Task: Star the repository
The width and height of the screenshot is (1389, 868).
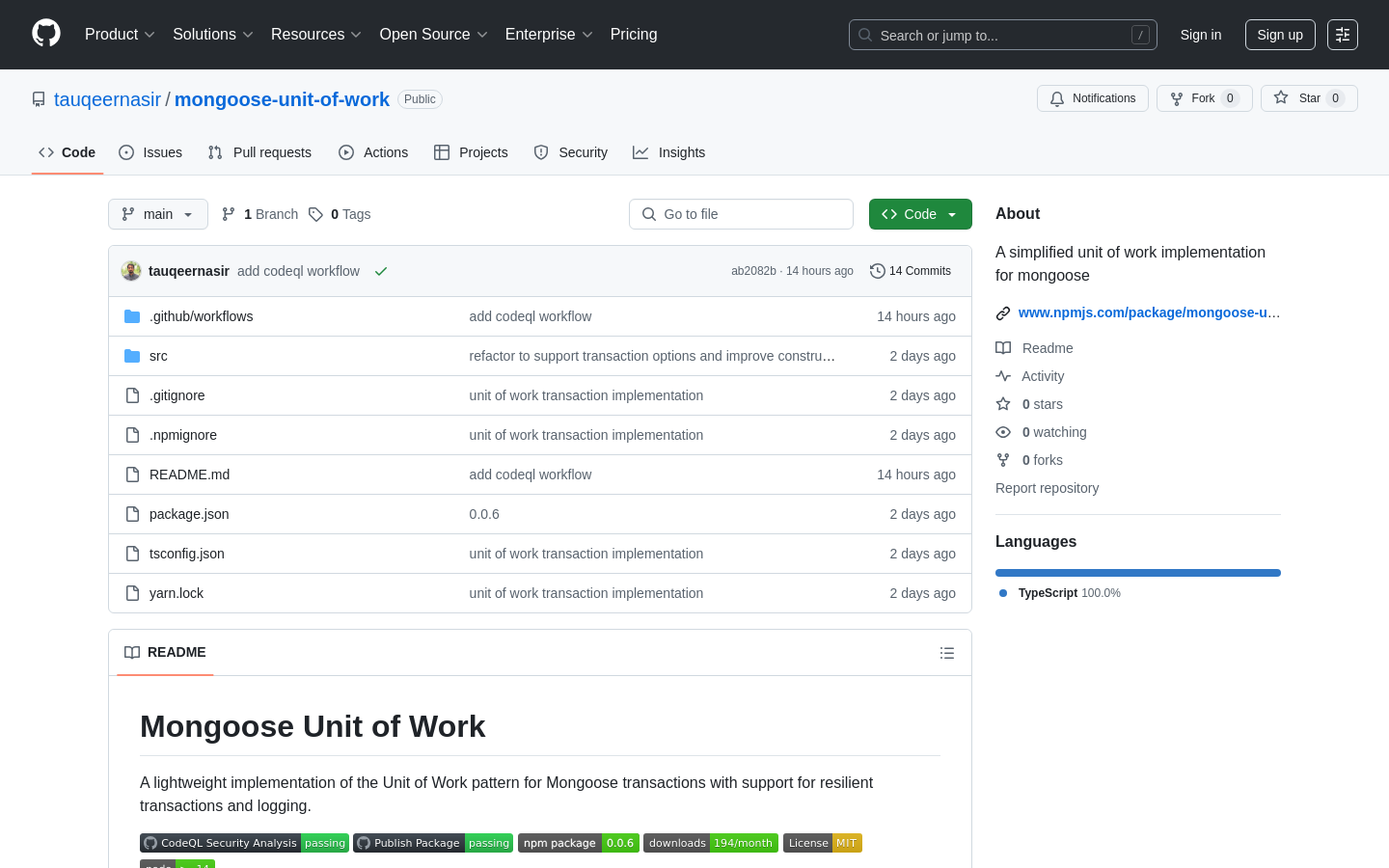Action: click(1309, 98)
